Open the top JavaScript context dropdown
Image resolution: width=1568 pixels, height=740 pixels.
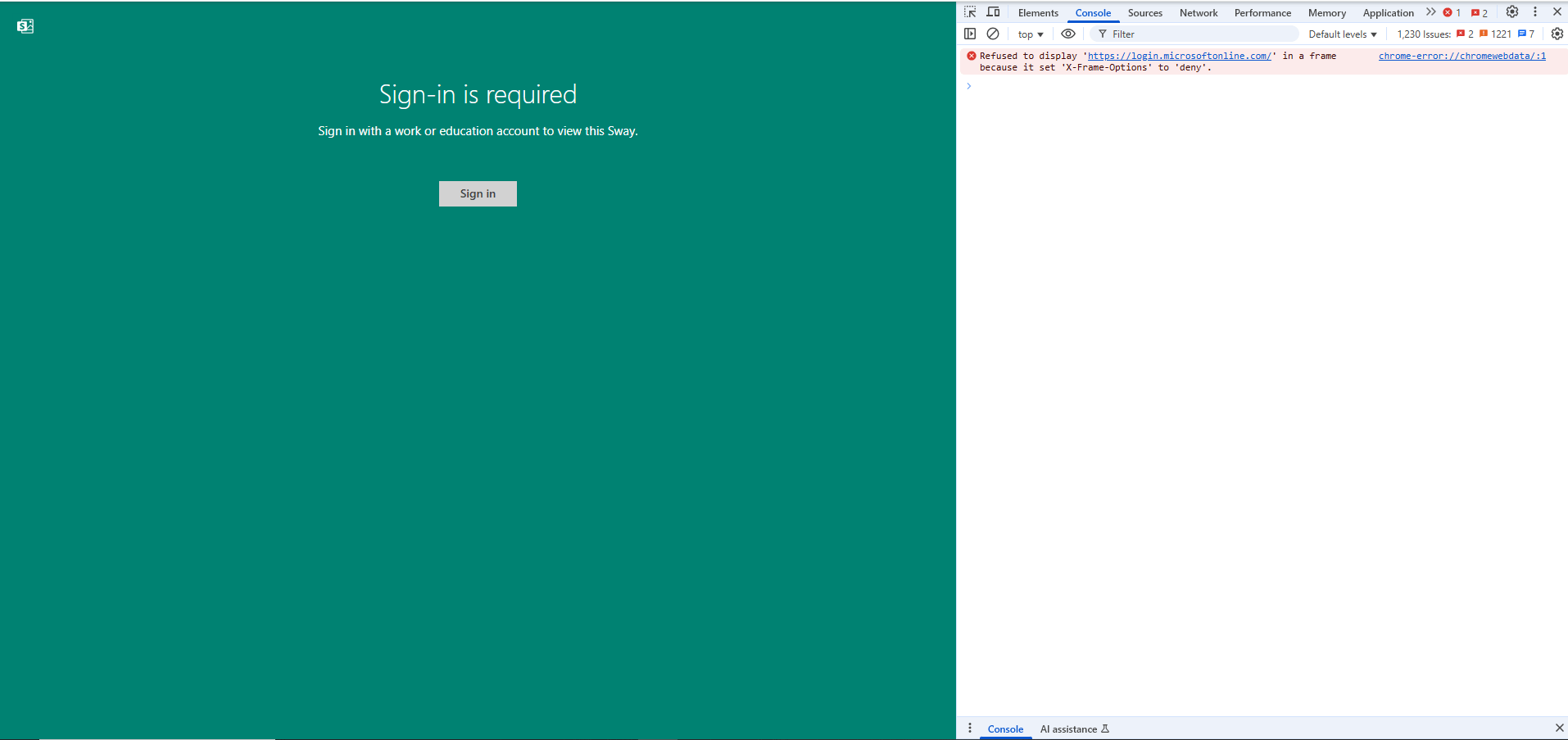click(1031, 34)
